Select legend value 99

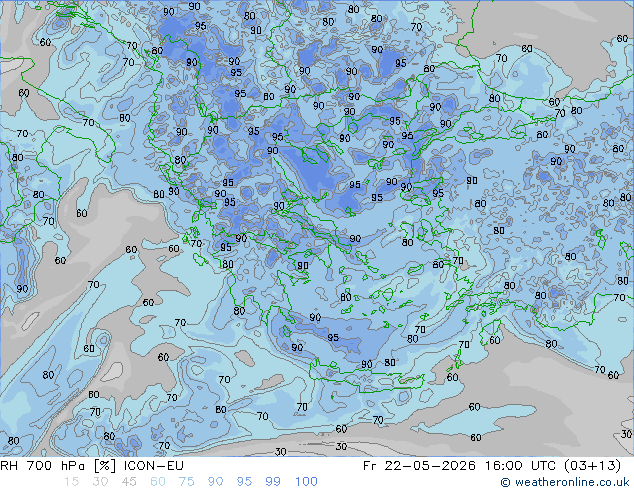273,482
